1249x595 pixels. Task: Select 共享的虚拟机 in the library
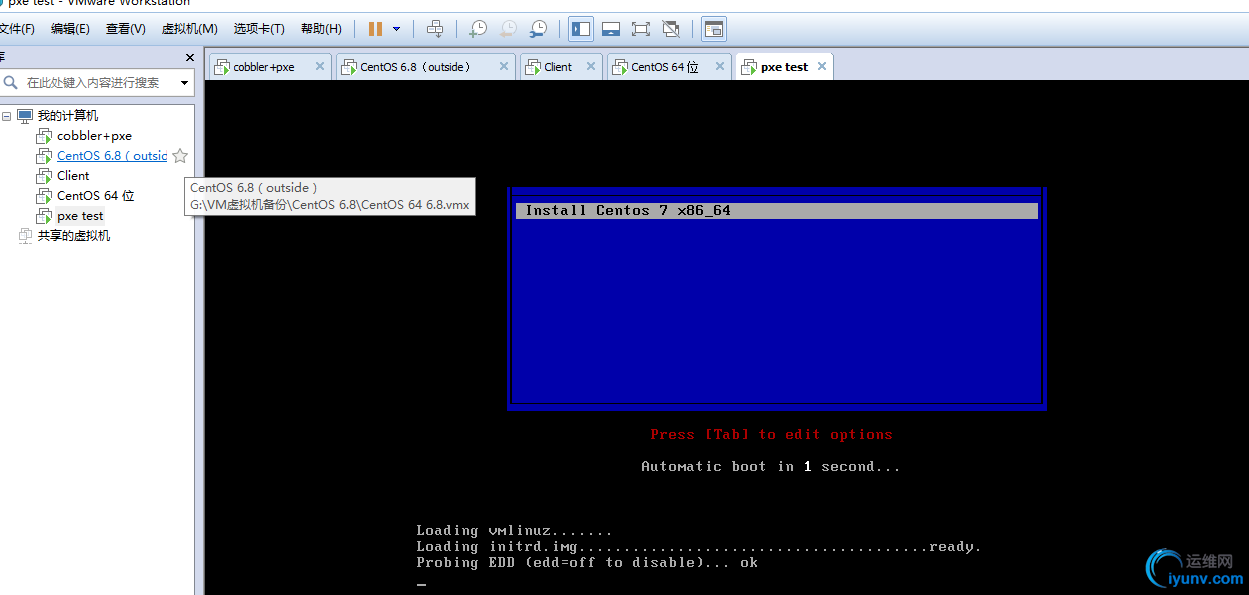click(74, 236)
